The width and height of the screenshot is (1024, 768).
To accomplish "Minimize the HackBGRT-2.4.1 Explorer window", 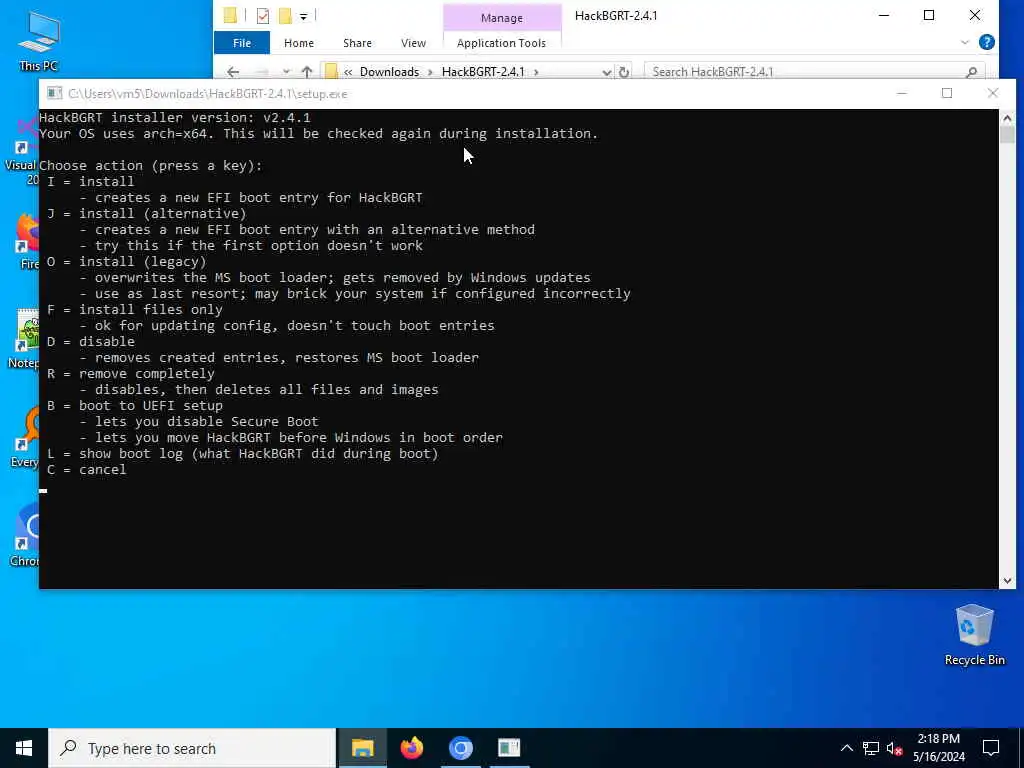I will [884, 16].
